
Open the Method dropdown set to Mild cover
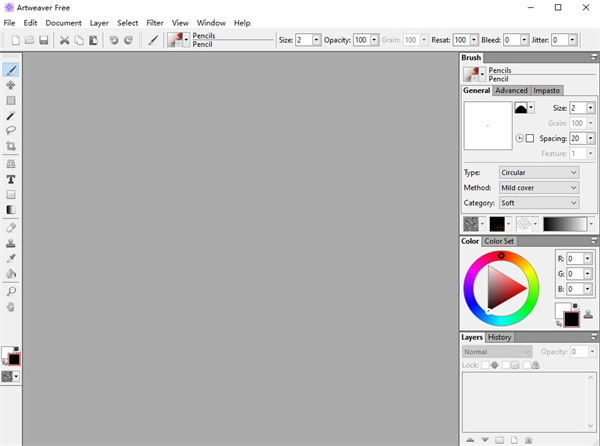coord(538,187)
